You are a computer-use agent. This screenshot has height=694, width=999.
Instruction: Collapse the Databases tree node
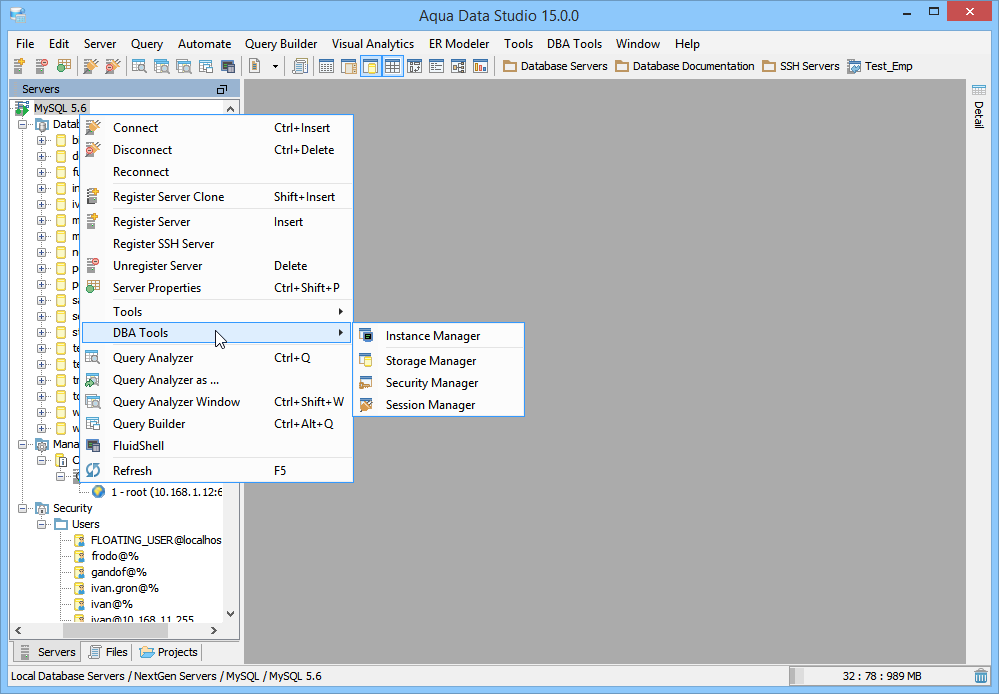pyautogui.click(x=23, y=124)
